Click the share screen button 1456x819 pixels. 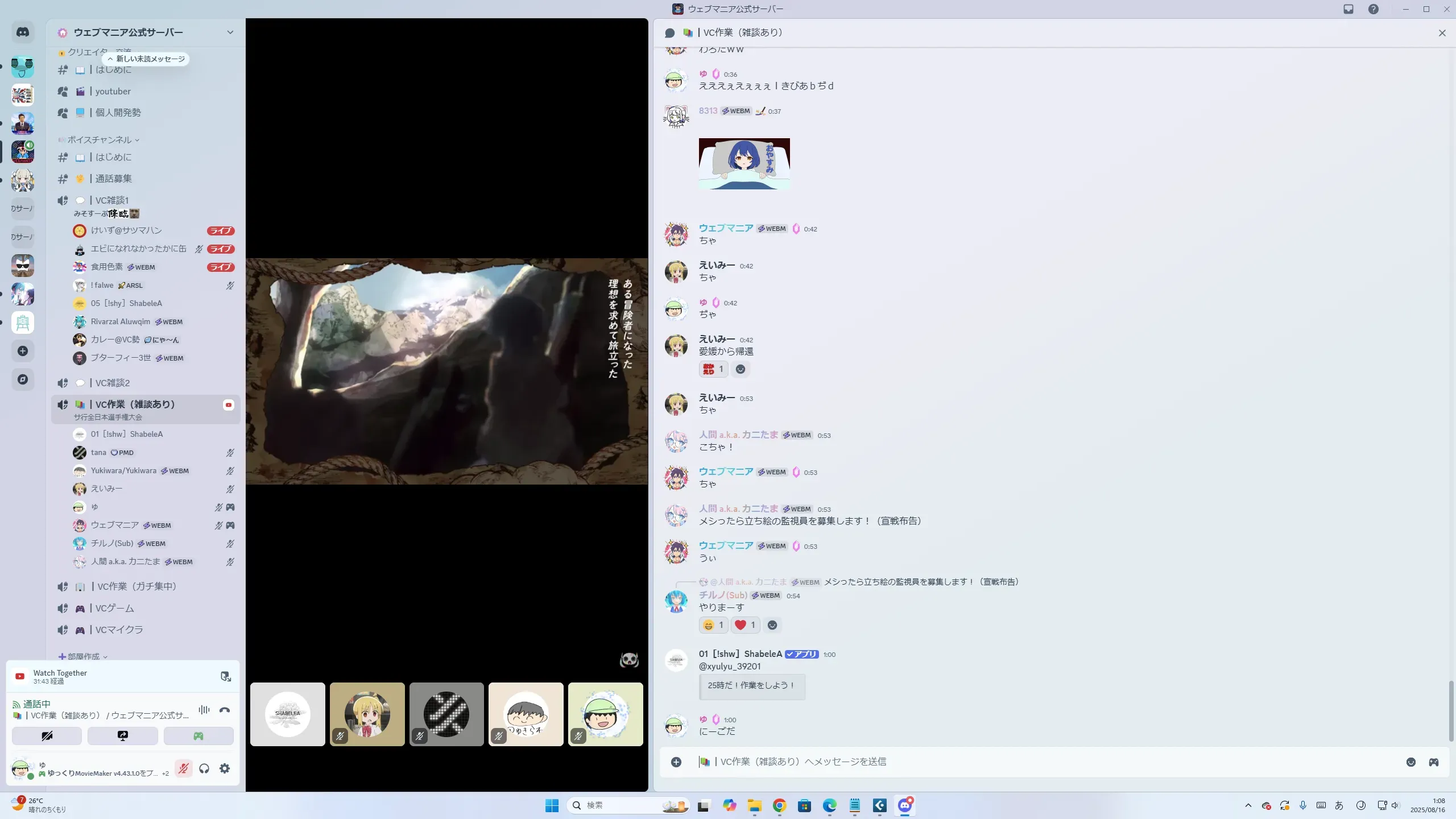[122, 736]
